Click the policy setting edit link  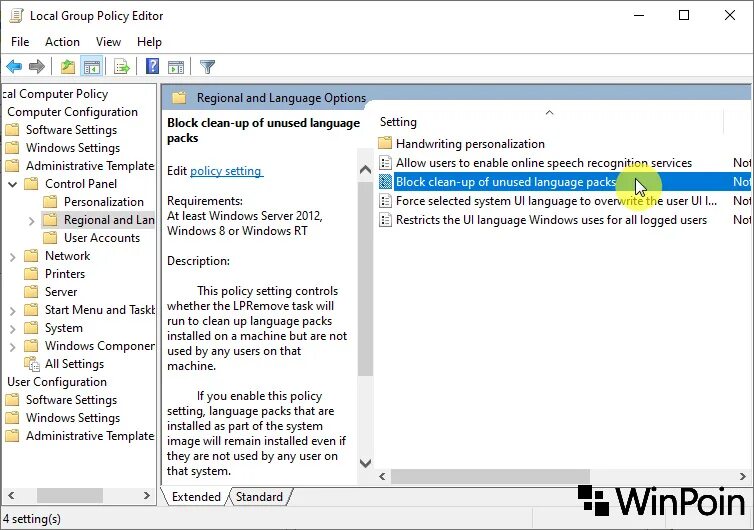226,171
